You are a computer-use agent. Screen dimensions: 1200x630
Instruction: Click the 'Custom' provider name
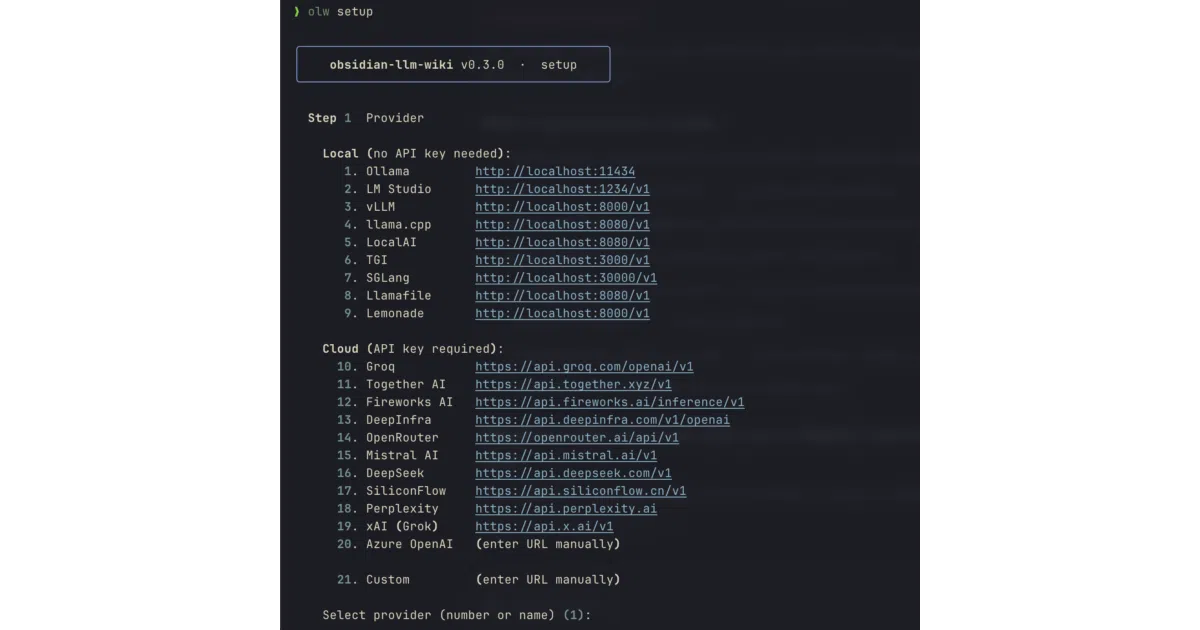click(x=387, y=579)
